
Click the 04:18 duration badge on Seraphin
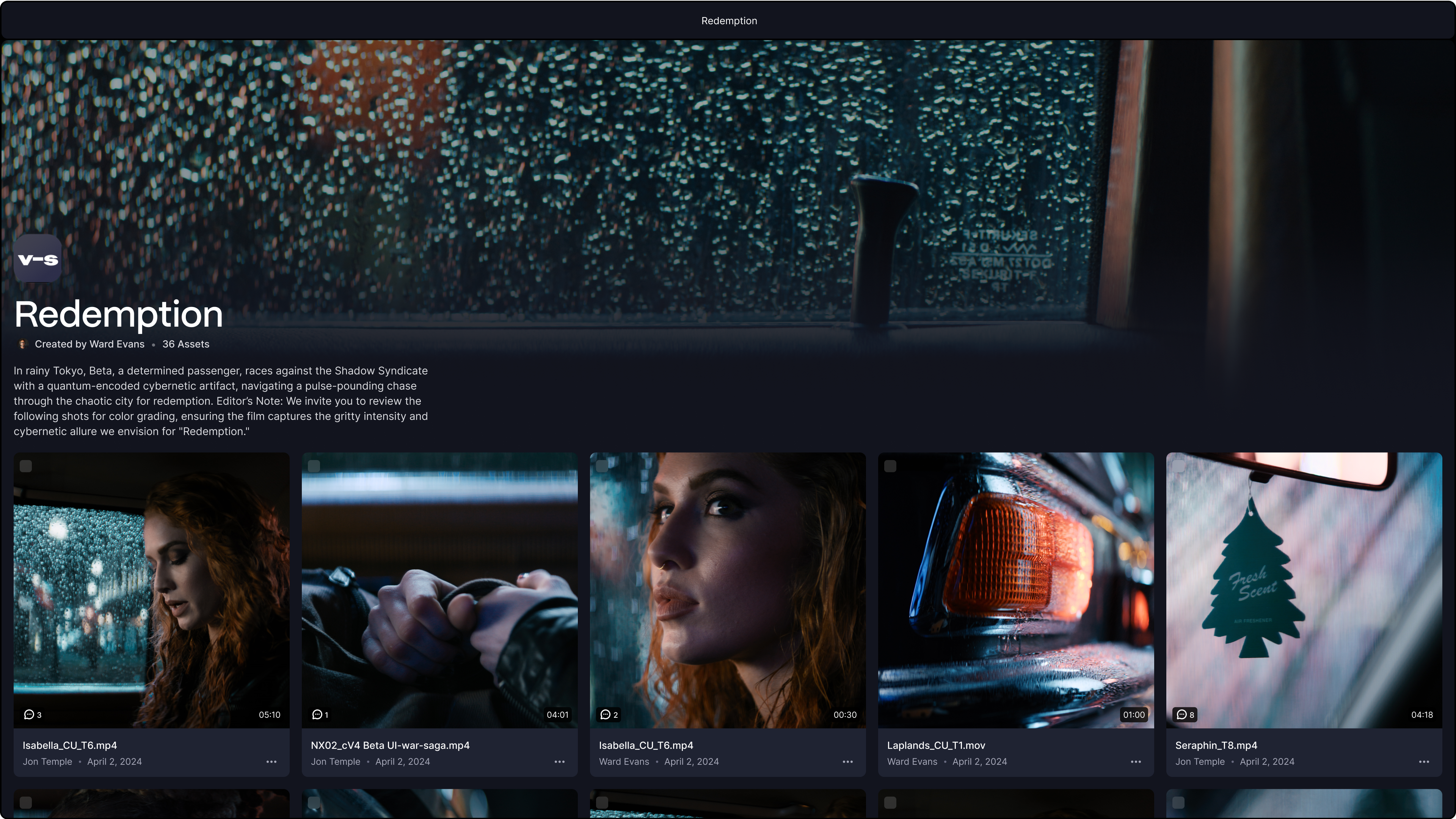[1422, 714]
